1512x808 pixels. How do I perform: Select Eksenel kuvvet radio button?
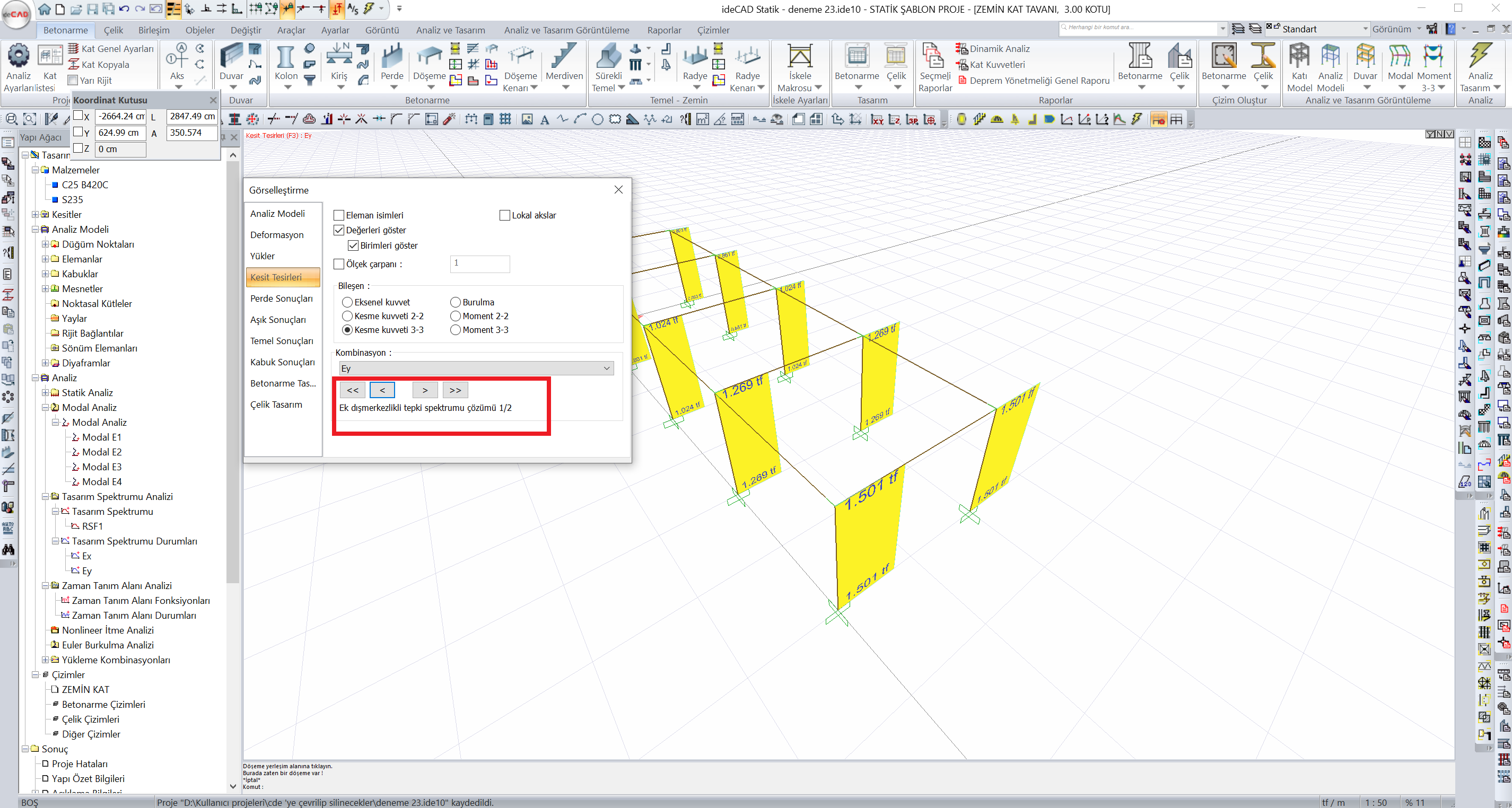pyautogui.click(x=347, y=302)
